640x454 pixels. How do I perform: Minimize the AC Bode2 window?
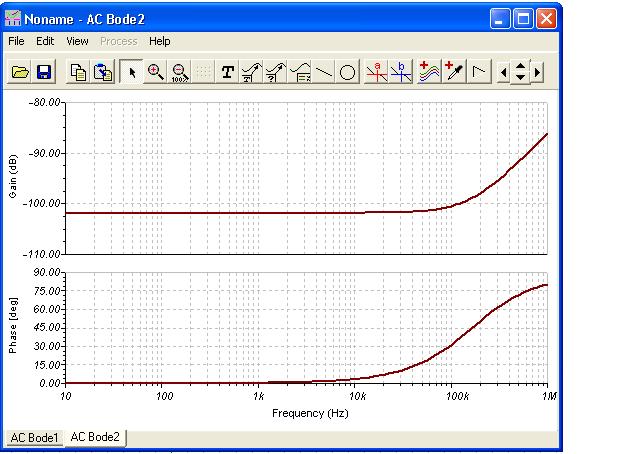point(500,19)
